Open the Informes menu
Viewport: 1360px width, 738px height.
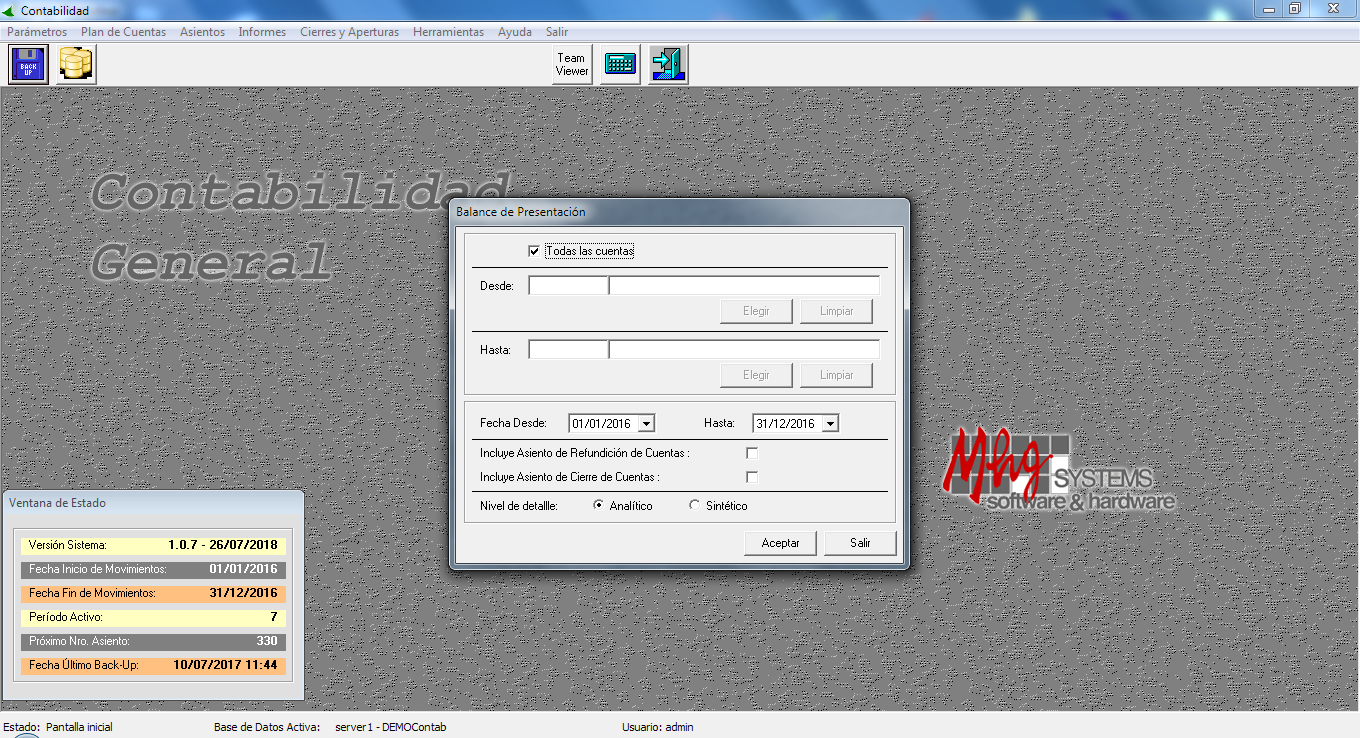click(262, 32)
